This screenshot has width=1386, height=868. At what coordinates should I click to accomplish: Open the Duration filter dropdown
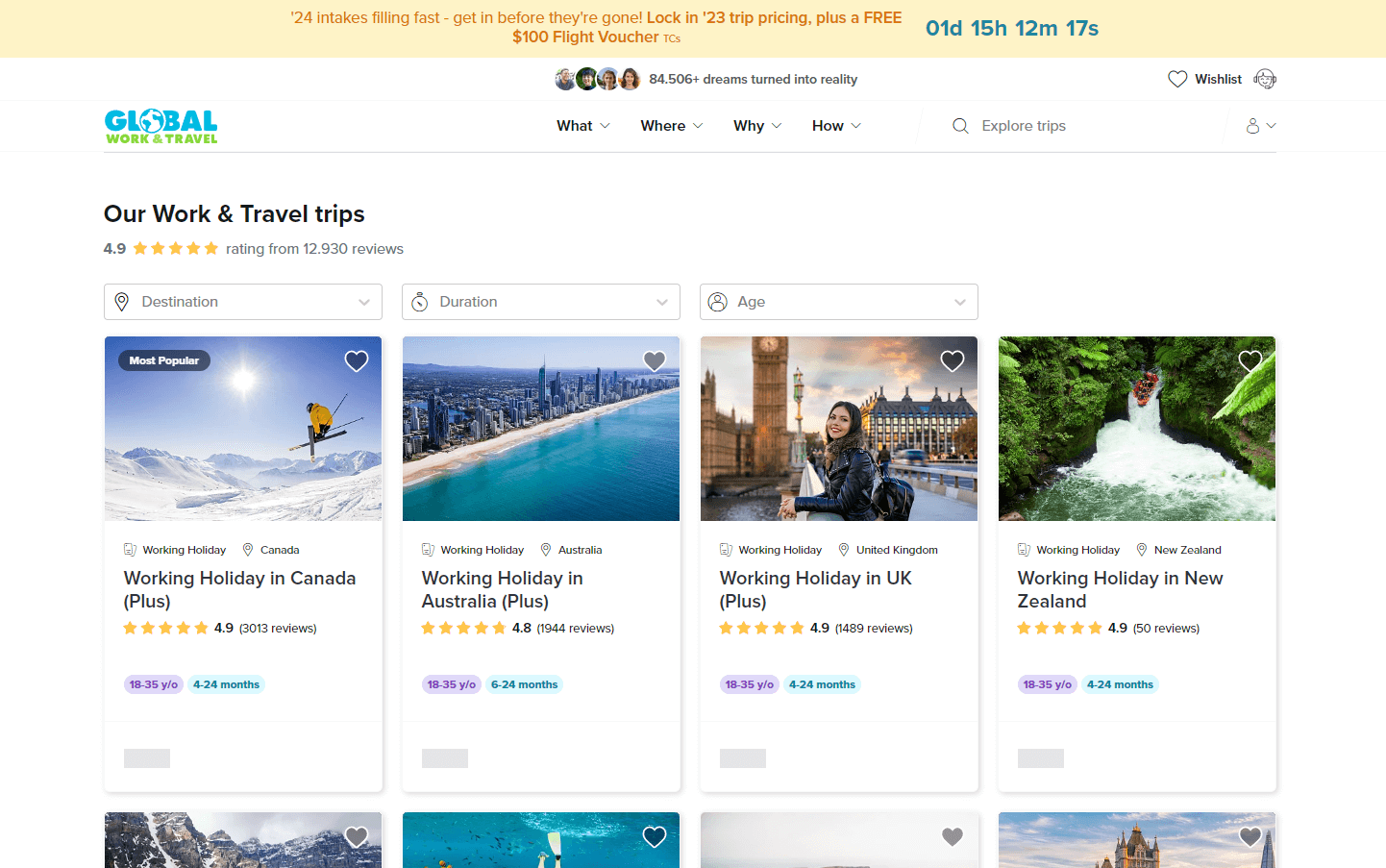pos(540,302)
